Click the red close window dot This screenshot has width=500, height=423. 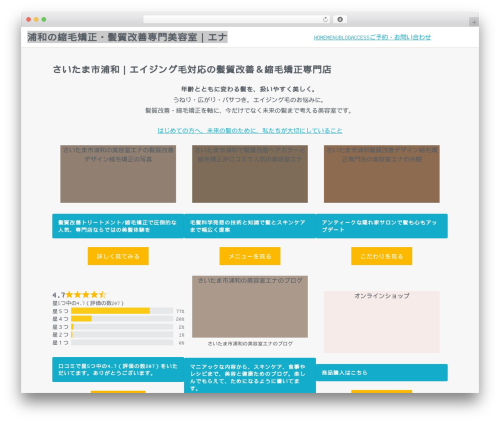point(29,20)
